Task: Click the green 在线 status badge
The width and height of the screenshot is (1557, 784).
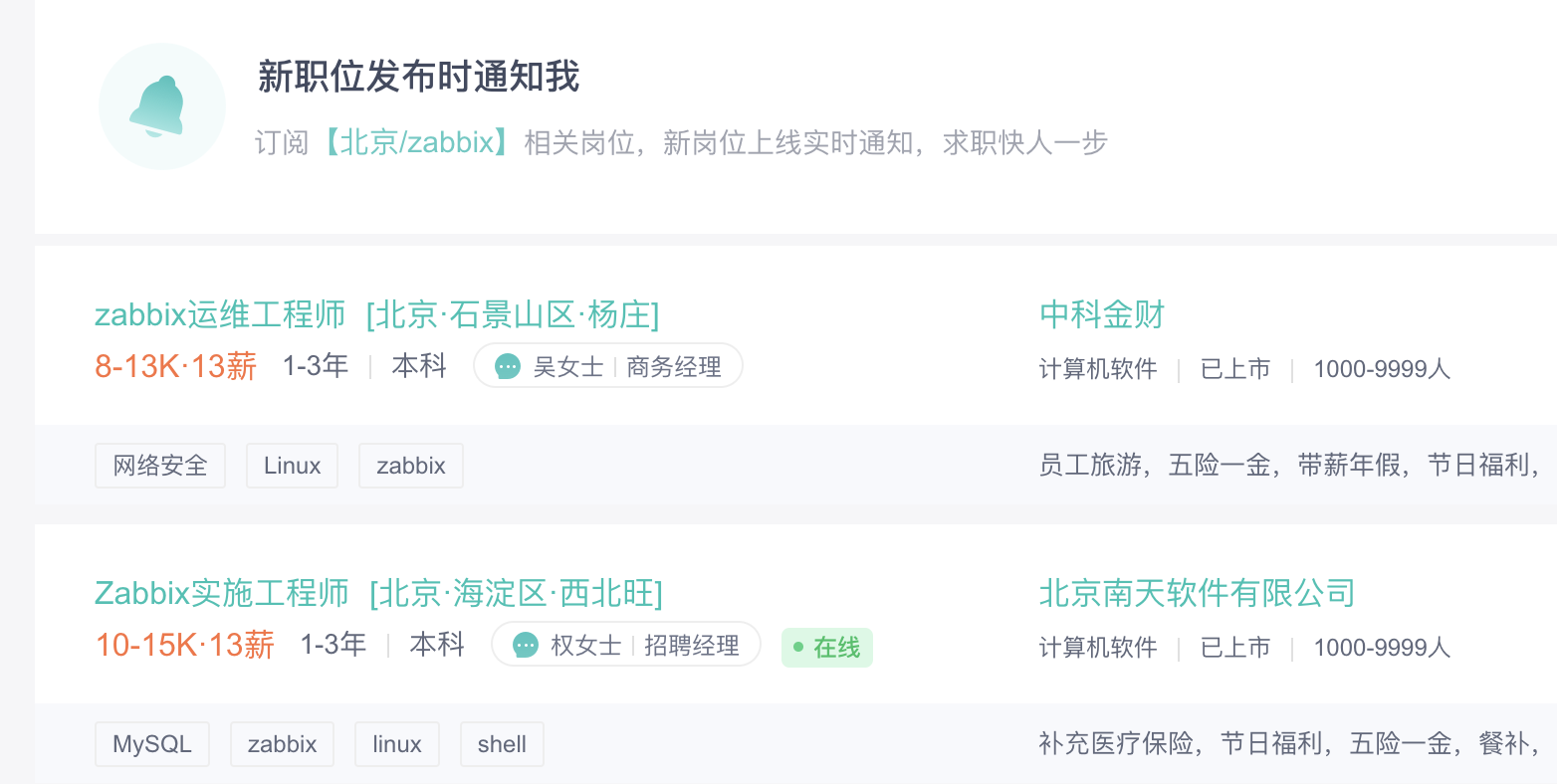Action: pos(827,648)
